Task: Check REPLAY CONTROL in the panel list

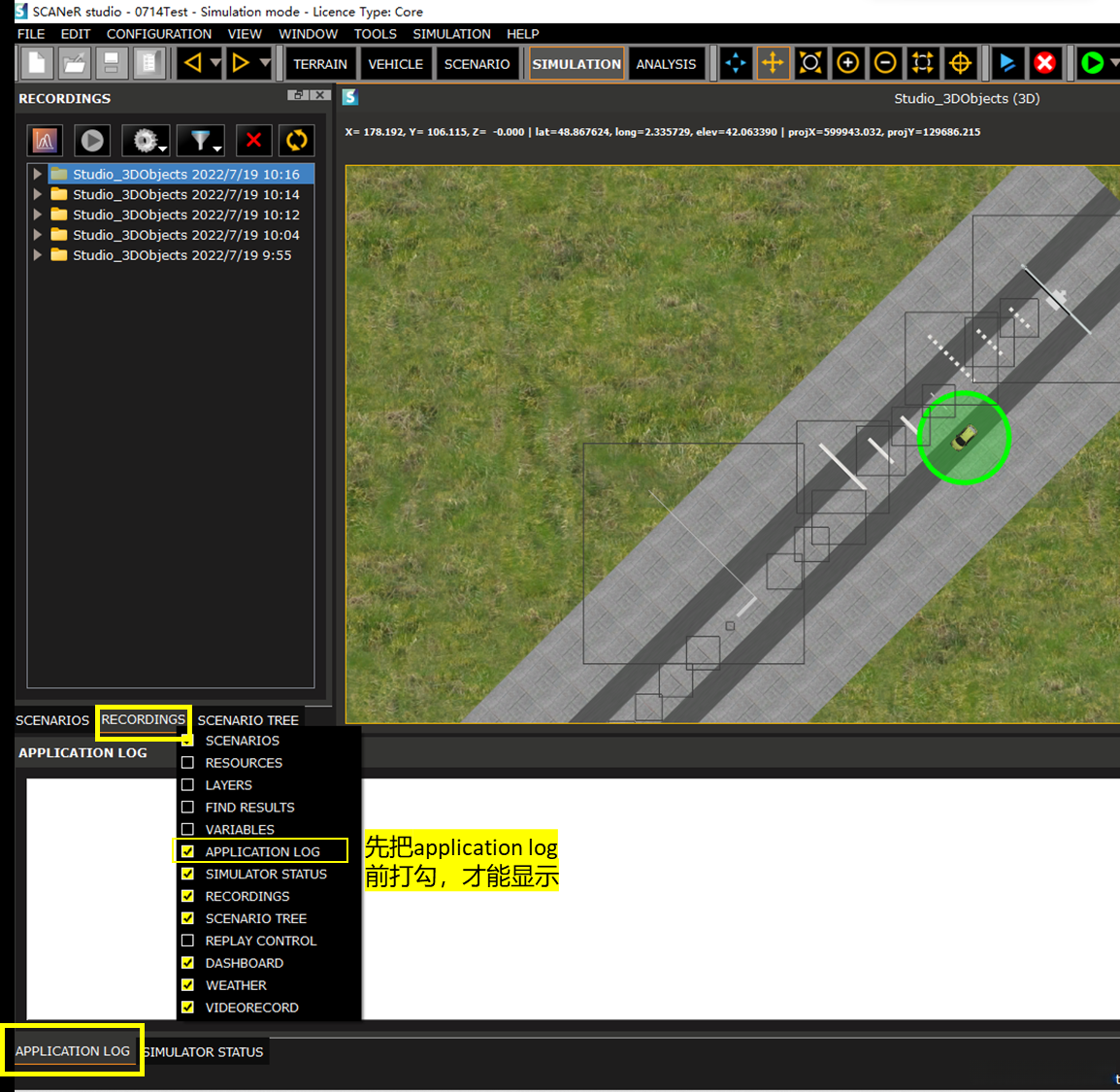Action: coord(188,941)
